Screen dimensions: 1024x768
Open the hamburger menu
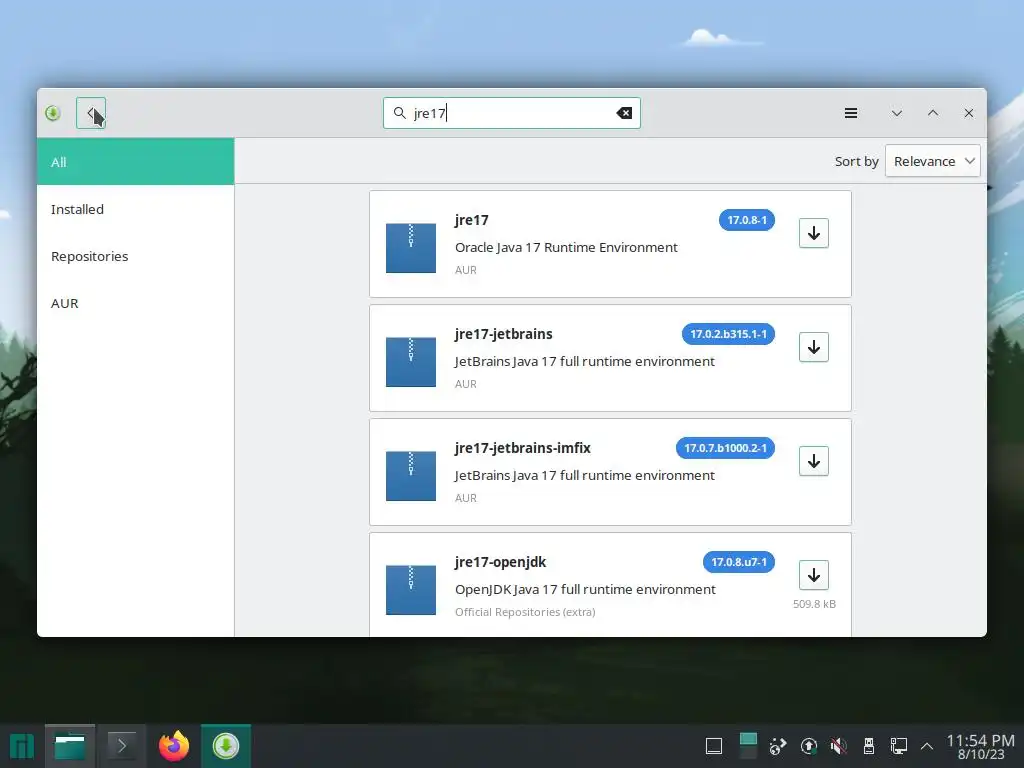850,113
